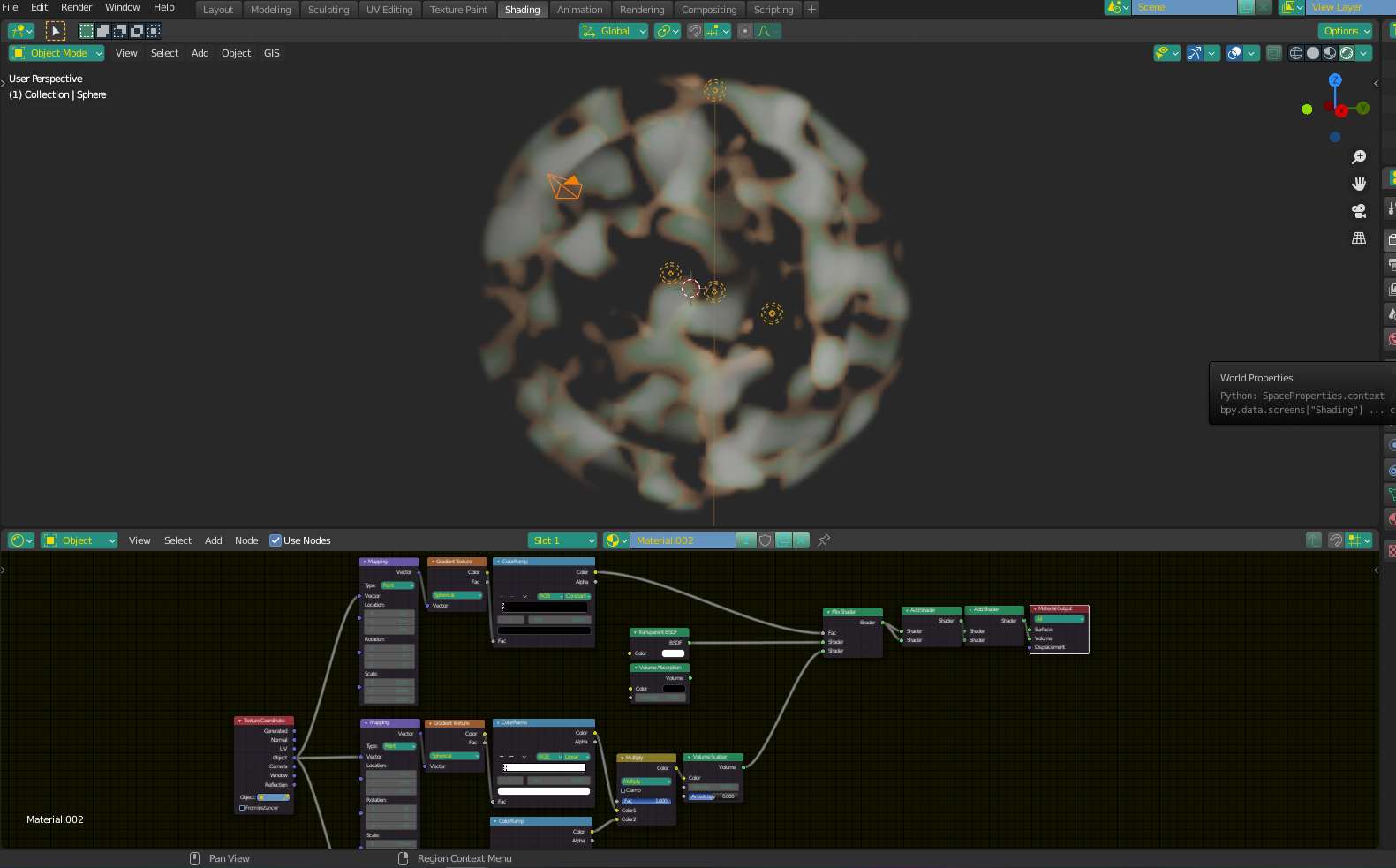The image size is (1396, 868).
Task: Click the Scene new-copy icon
Action: (1246, 7)
